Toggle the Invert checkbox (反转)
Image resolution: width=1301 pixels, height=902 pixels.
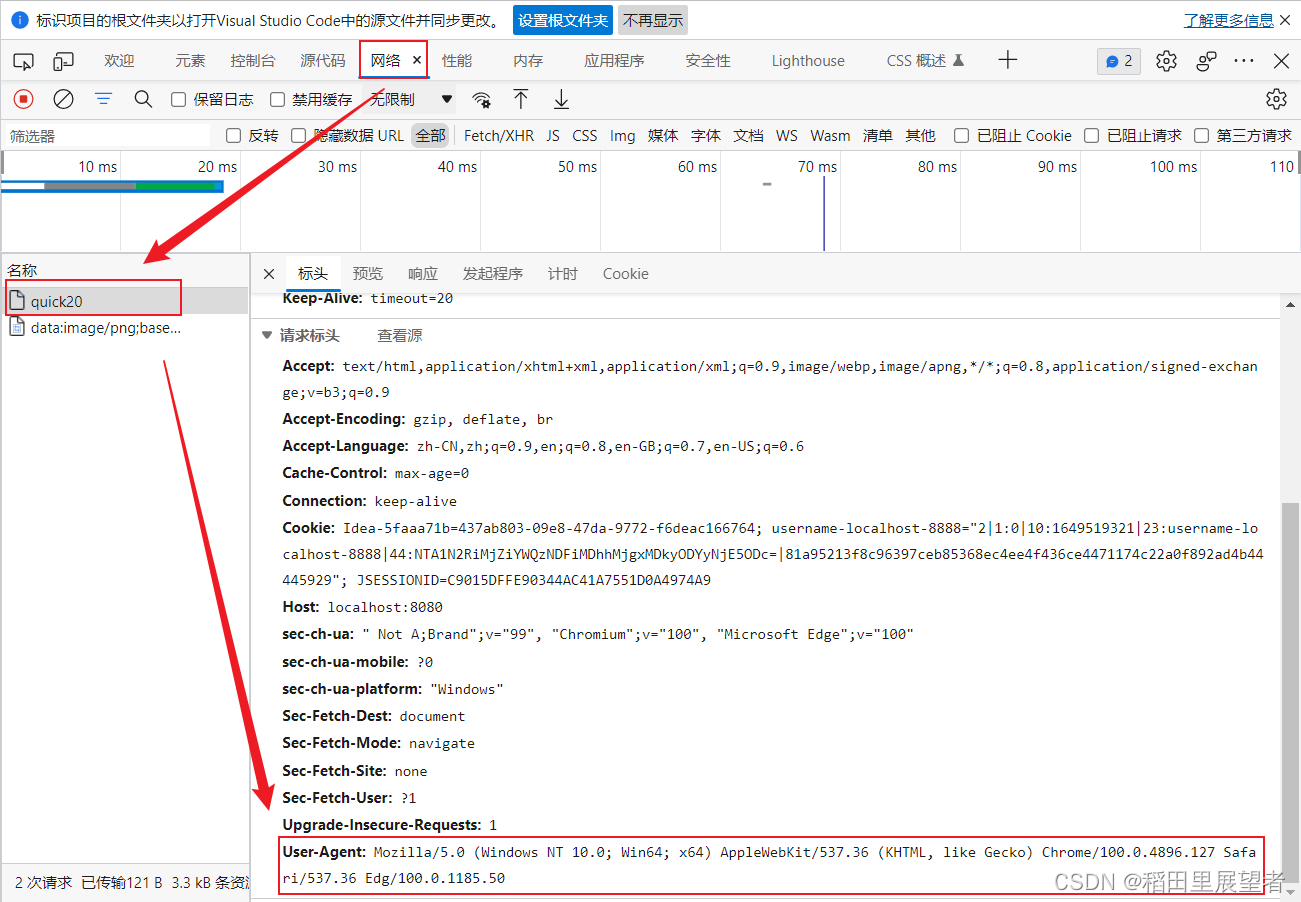click(x=234, y=136)
